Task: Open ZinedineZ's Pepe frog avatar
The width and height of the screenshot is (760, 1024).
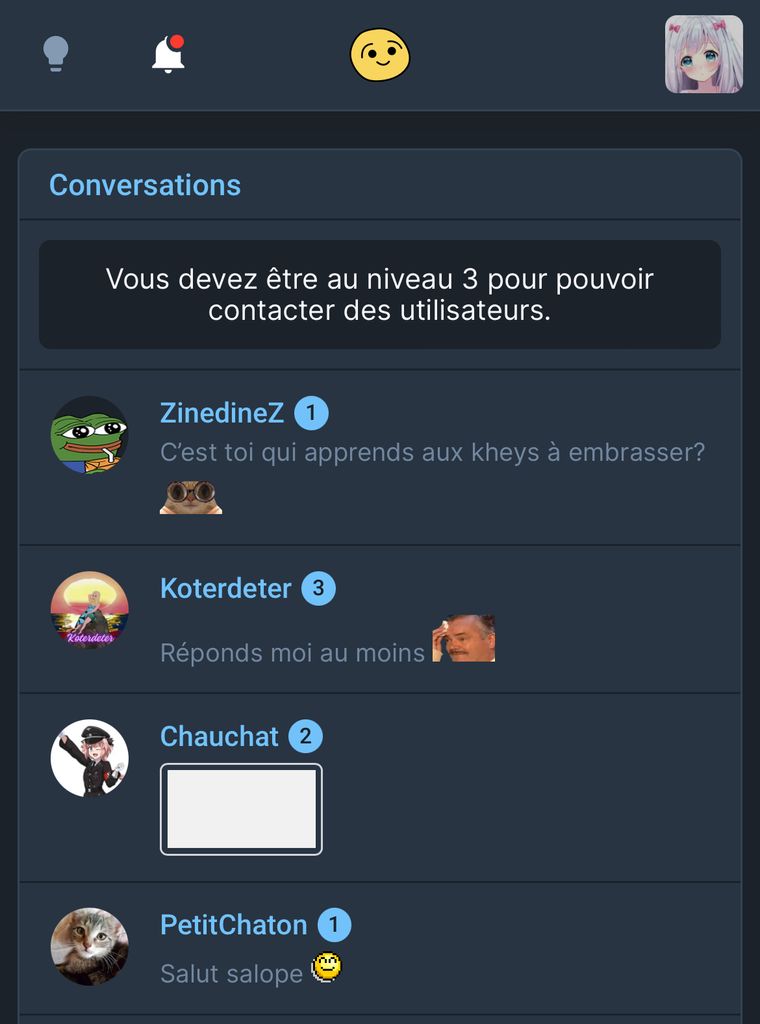Action: [90, 435]
